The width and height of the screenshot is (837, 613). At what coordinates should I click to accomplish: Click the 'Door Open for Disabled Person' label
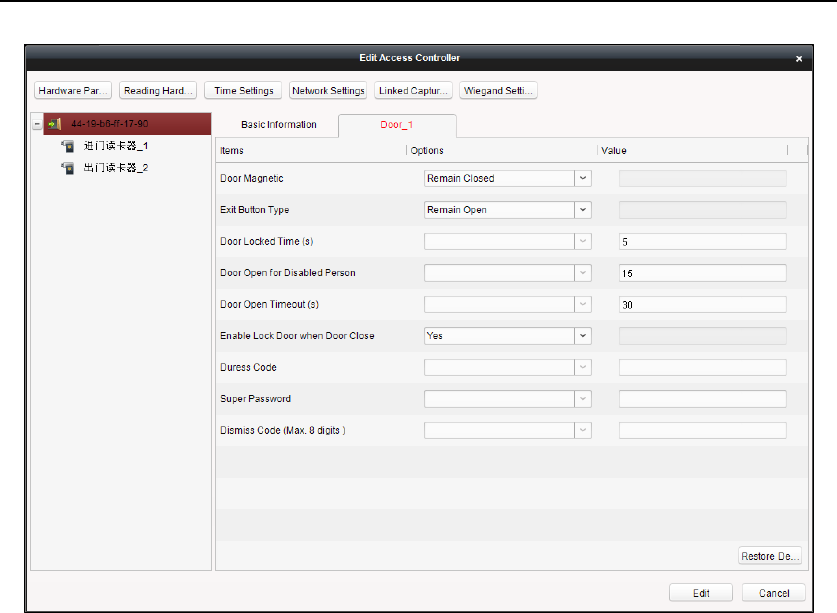288,273
